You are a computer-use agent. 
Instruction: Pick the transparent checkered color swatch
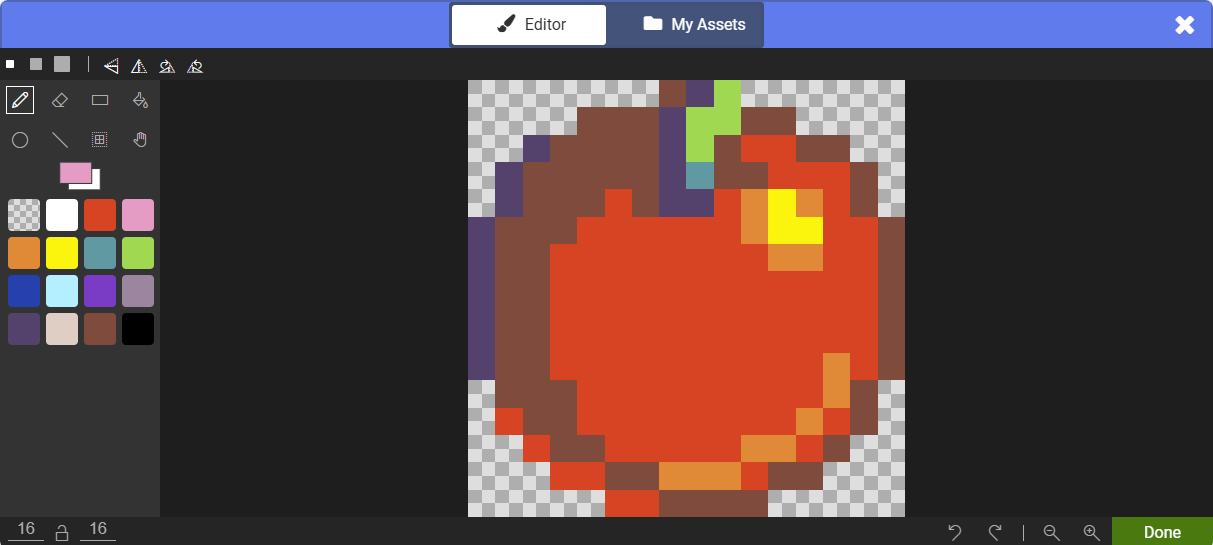coord(24,215)
